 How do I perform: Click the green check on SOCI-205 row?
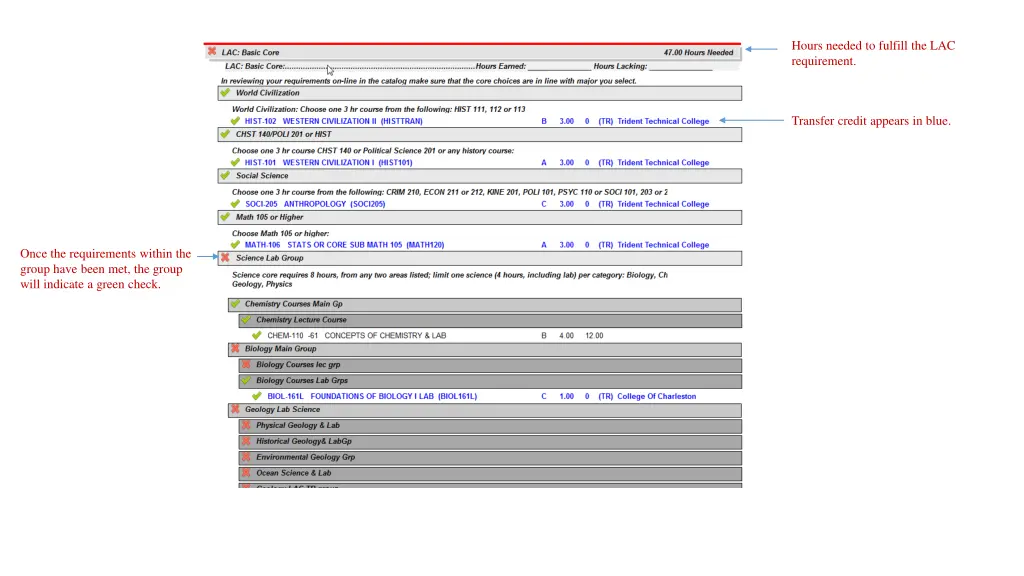point(235,204)
